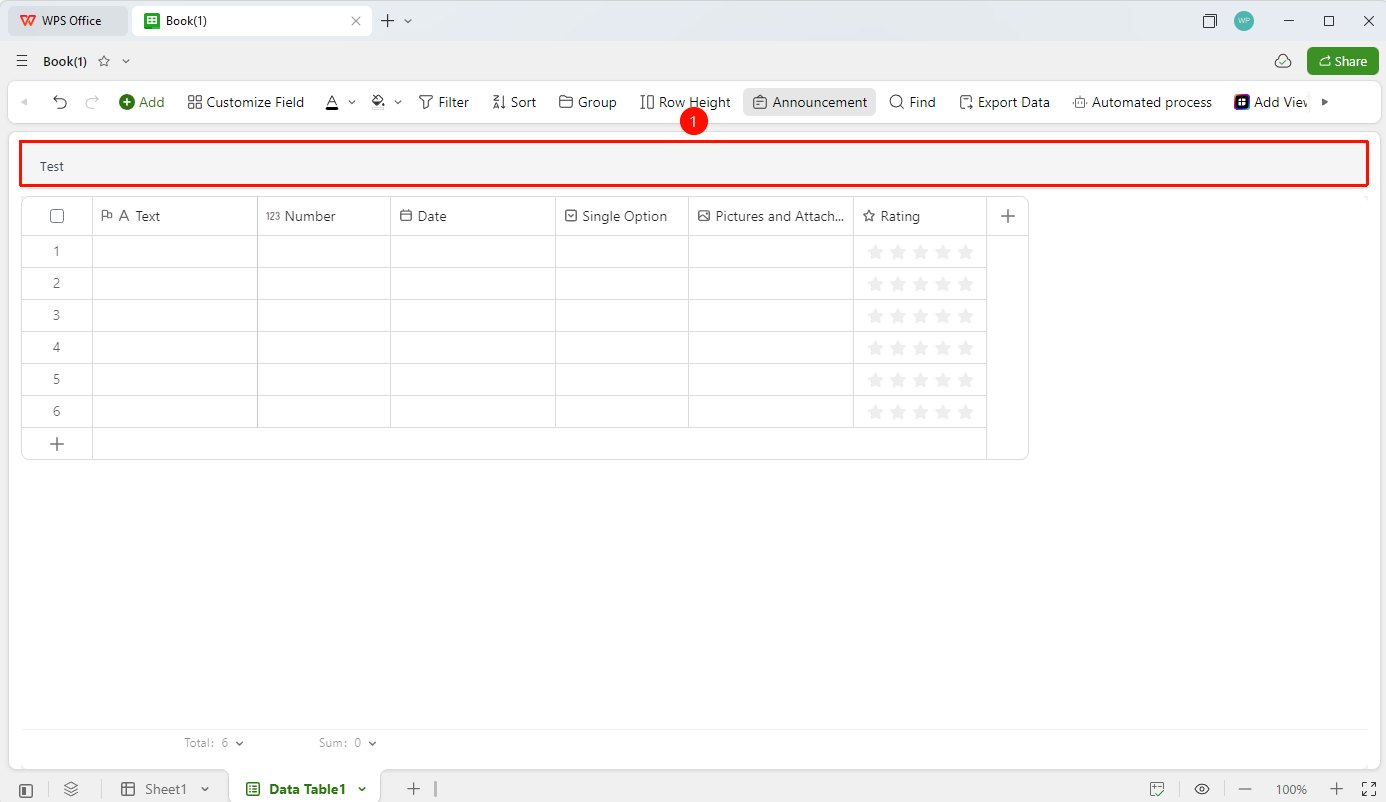Add a new row with the bottom plus

[x=57, y=444]
